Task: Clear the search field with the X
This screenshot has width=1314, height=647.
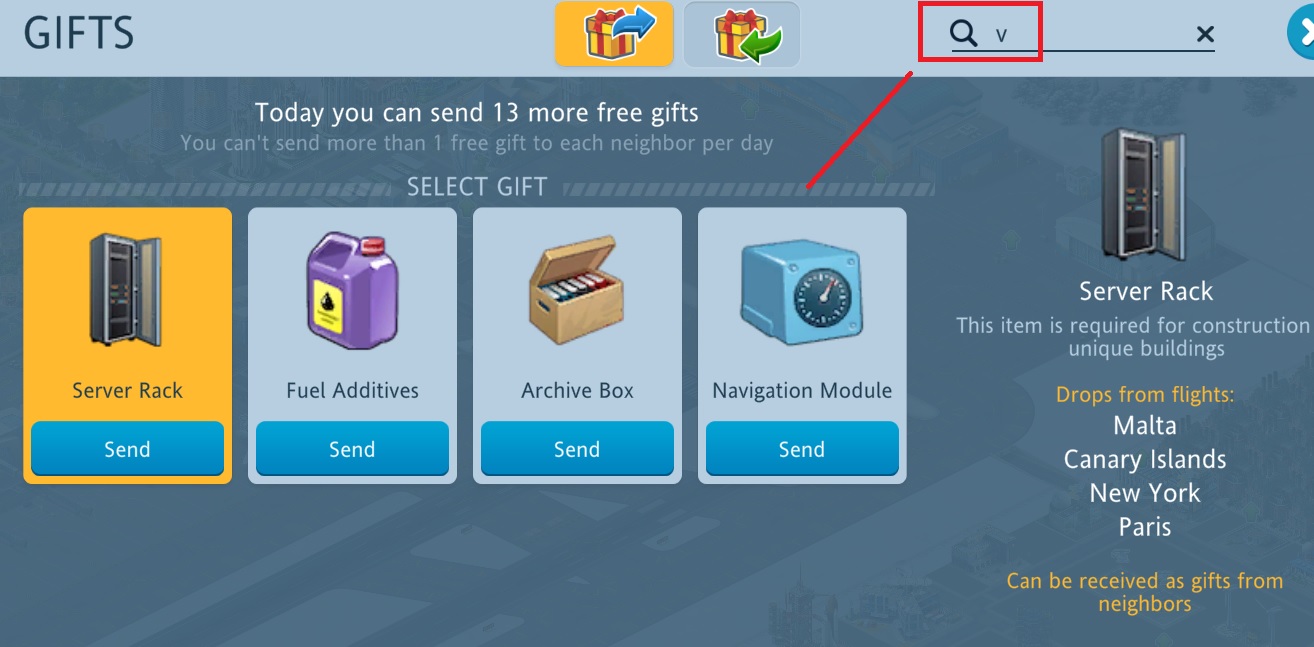Action: pyautogui.click(x=1205, y=35)
